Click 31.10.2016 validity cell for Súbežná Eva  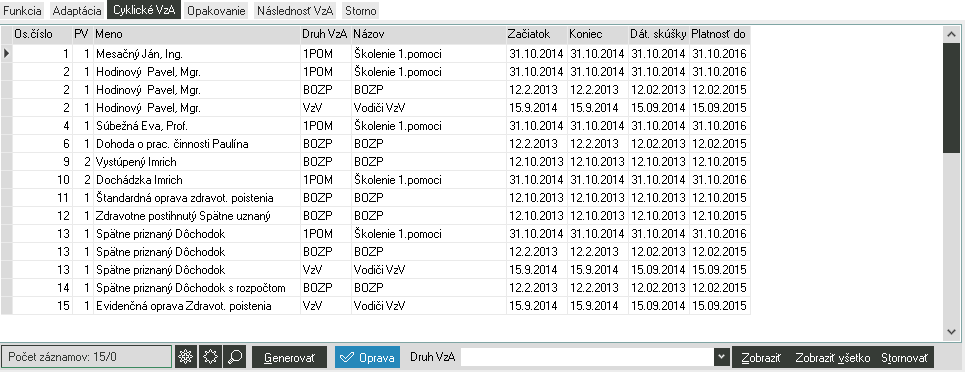719,126
